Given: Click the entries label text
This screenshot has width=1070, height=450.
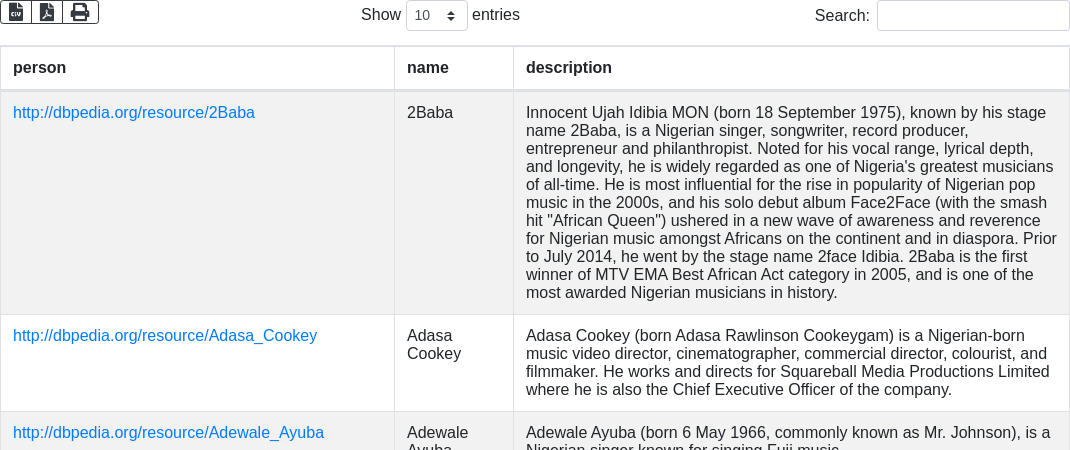Looking at the screenshot, I should coord(496,15).
